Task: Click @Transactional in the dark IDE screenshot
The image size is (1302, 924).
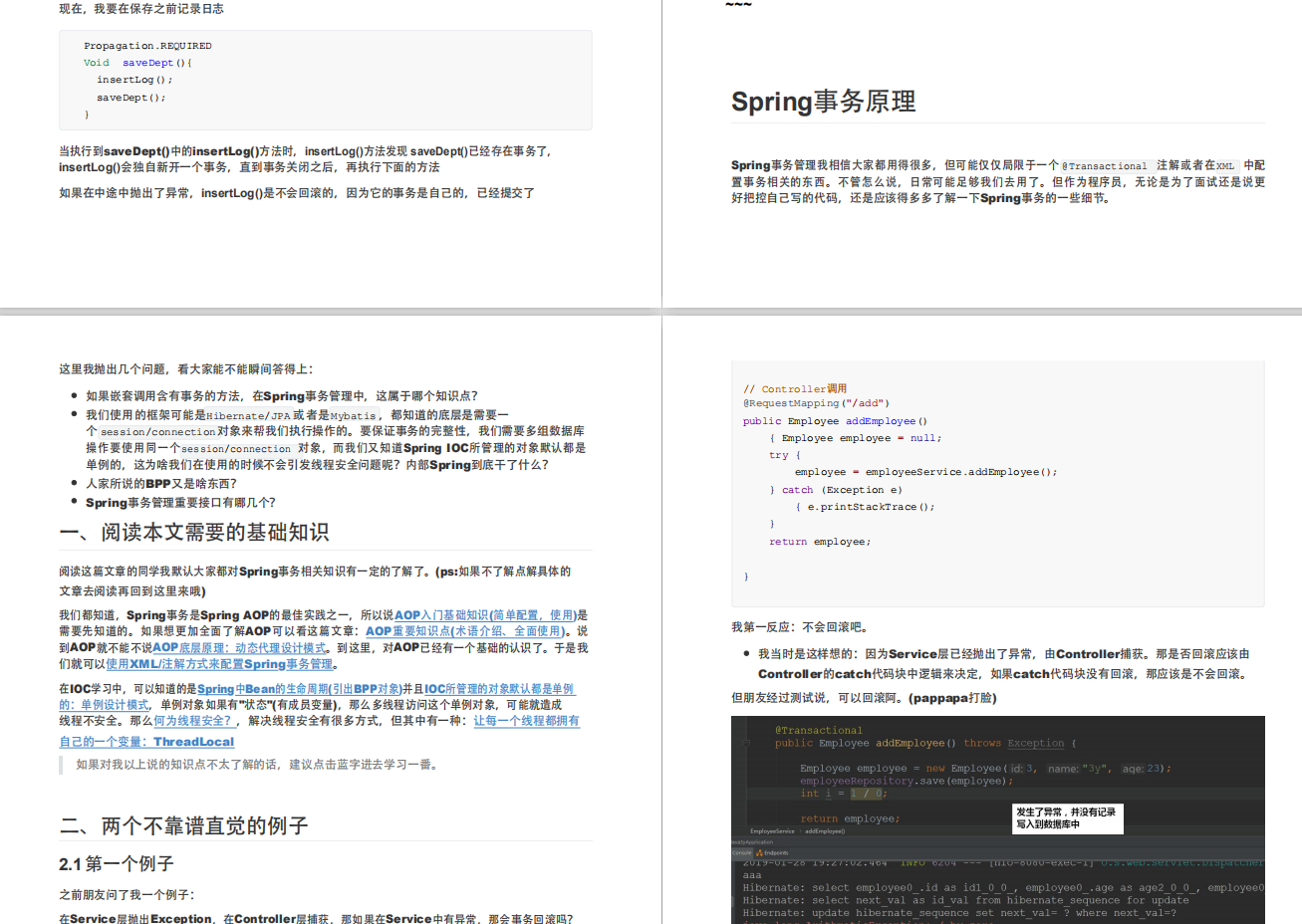Action: [819, 730]
